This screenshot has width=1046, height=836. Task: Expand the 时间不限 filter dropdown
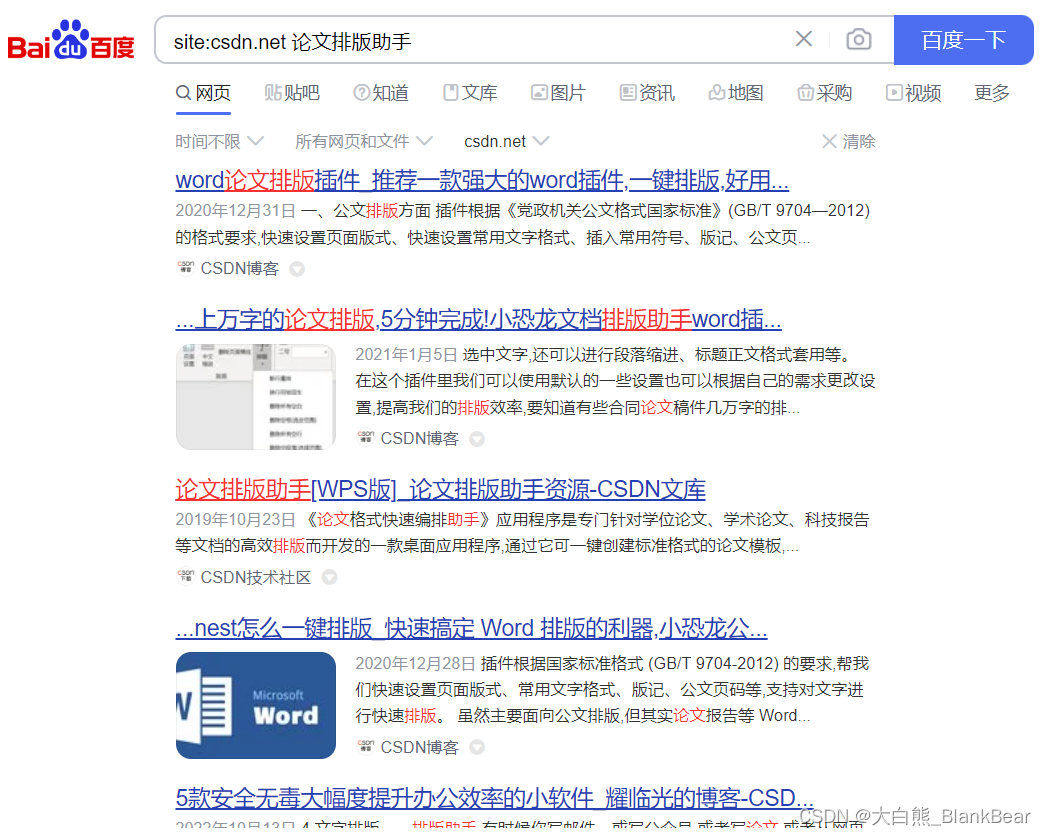[219, 141]
